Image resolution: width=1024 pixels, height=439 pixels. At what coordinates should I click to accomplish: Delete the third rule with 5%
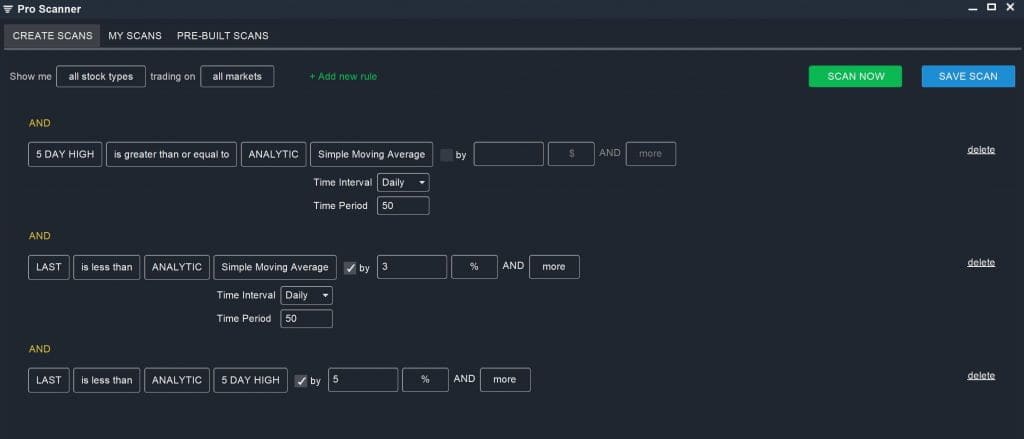click(x=981, y=376)
